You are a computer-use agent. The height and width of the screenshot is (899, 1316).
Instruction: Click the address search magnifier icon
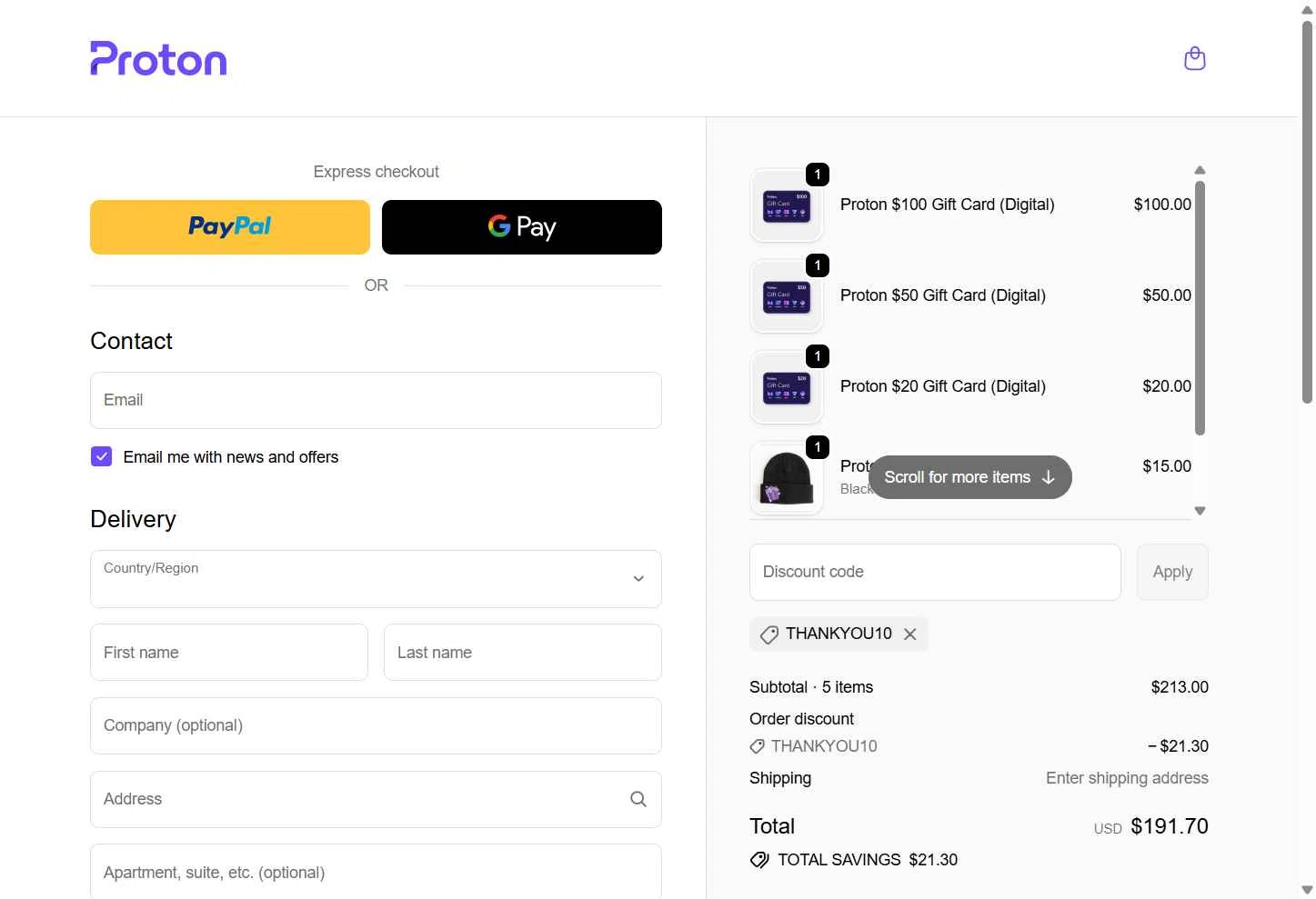click(x=638, y=799)
